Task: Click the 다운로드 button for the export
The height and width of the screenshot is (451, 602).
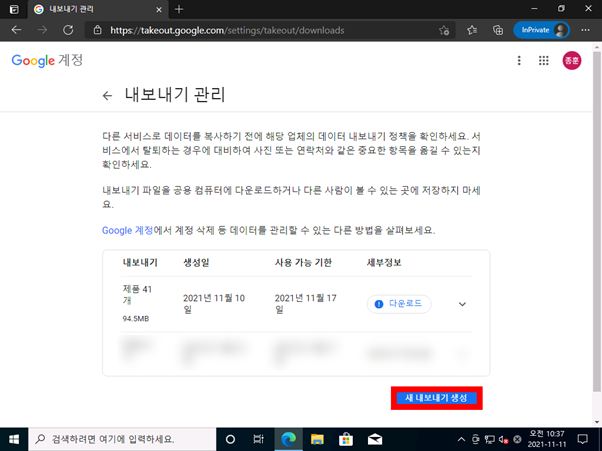Action: (399, 304)
